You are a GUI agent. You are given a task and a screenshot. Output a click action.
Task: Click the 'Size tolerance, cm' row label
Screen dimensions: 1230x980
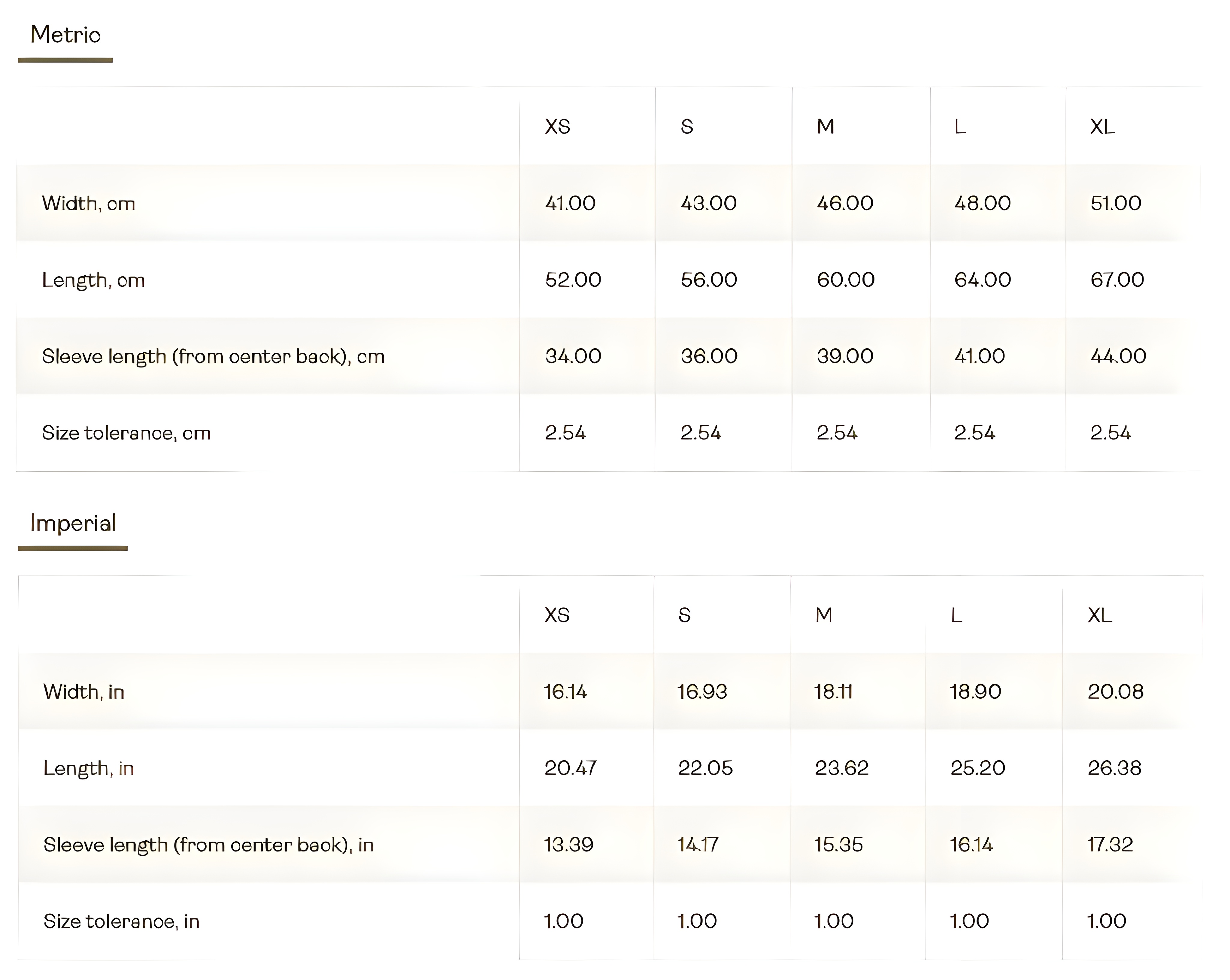coord(126,433)
